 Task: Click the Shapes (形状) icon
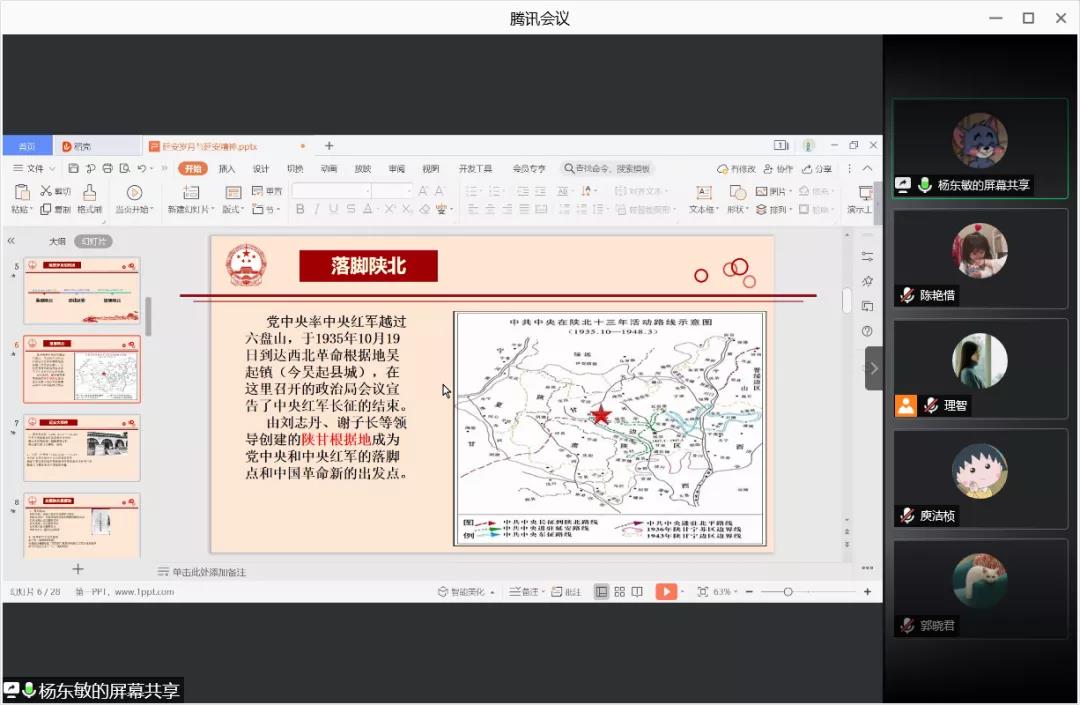pyautogui.click(x=736, y=193)
